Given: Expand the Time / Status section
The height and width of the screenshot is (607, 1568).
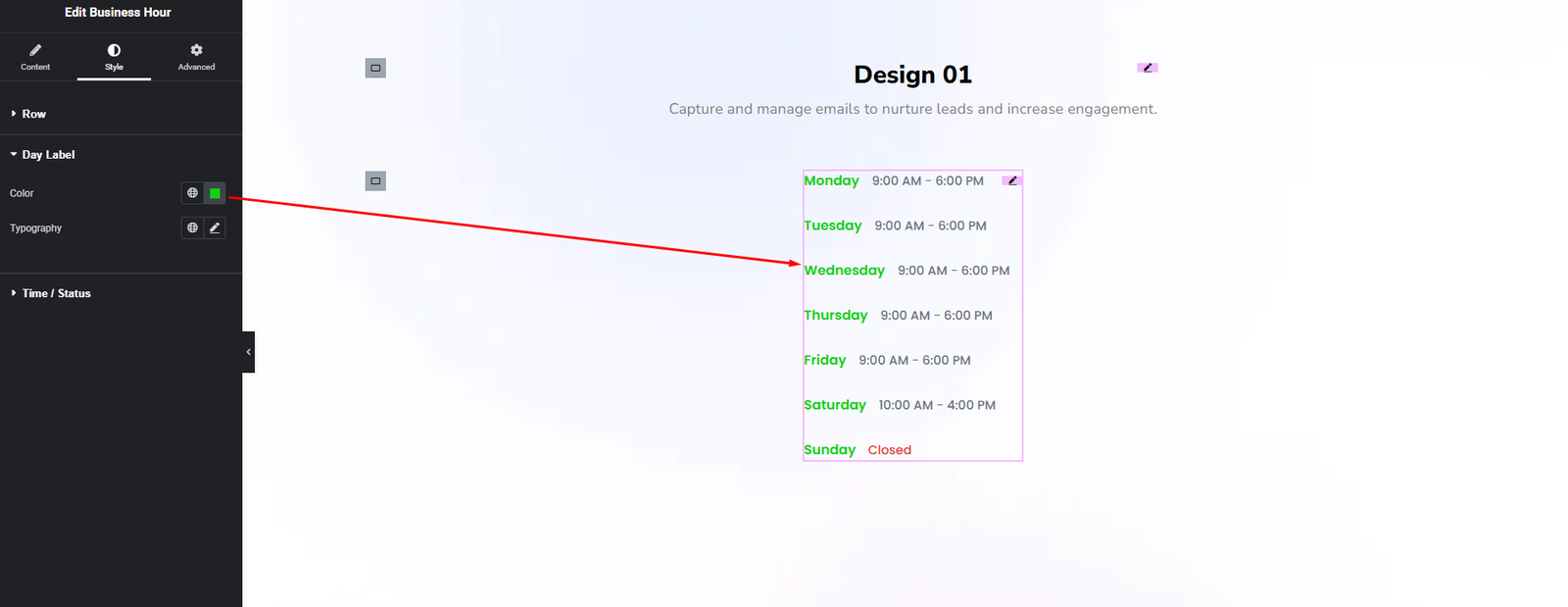Looking at the screenshot, I should [x=56, y=293].
